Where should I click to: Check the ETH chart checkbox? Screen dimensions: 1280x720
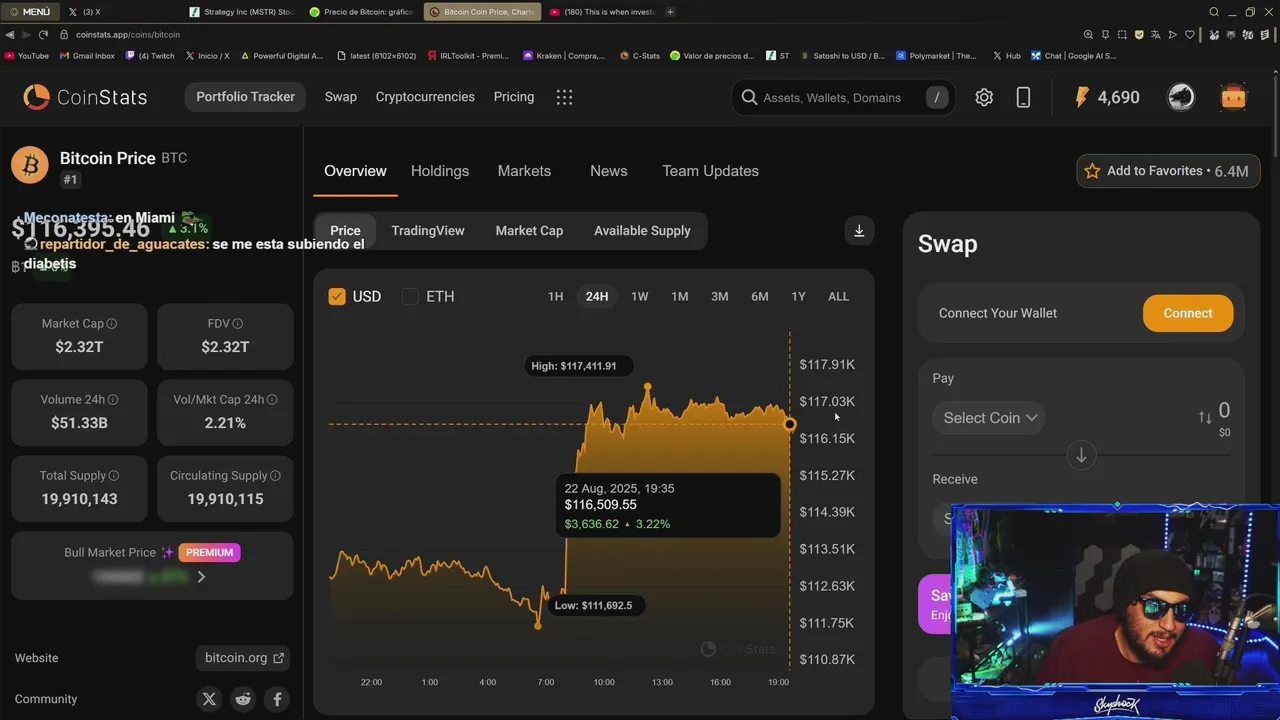pyautogui.click(x=410, y=296)
